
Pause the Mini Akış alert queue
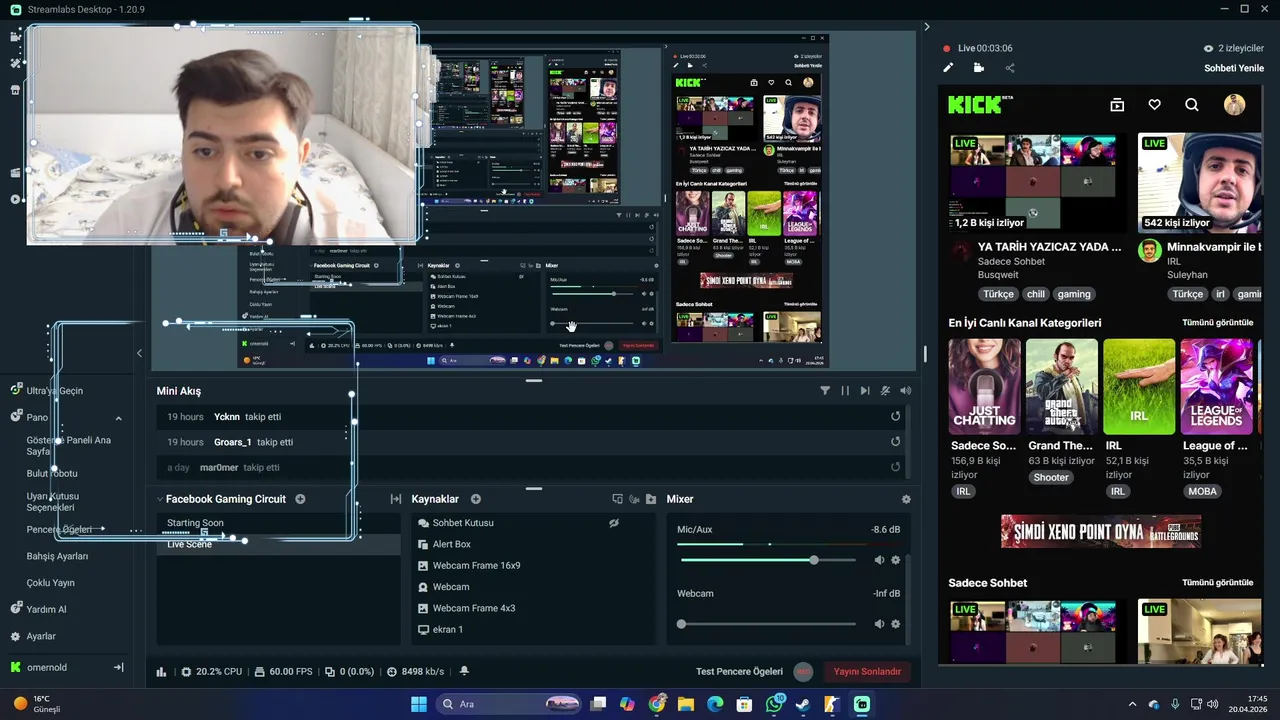pyautogui.click(x=845, y=391)
